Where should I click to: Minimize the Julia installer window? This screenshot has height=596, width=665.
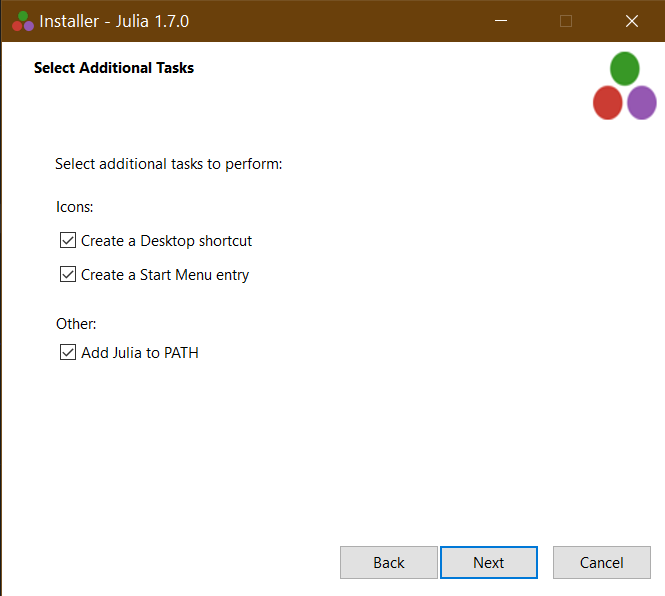coord(500,21)
